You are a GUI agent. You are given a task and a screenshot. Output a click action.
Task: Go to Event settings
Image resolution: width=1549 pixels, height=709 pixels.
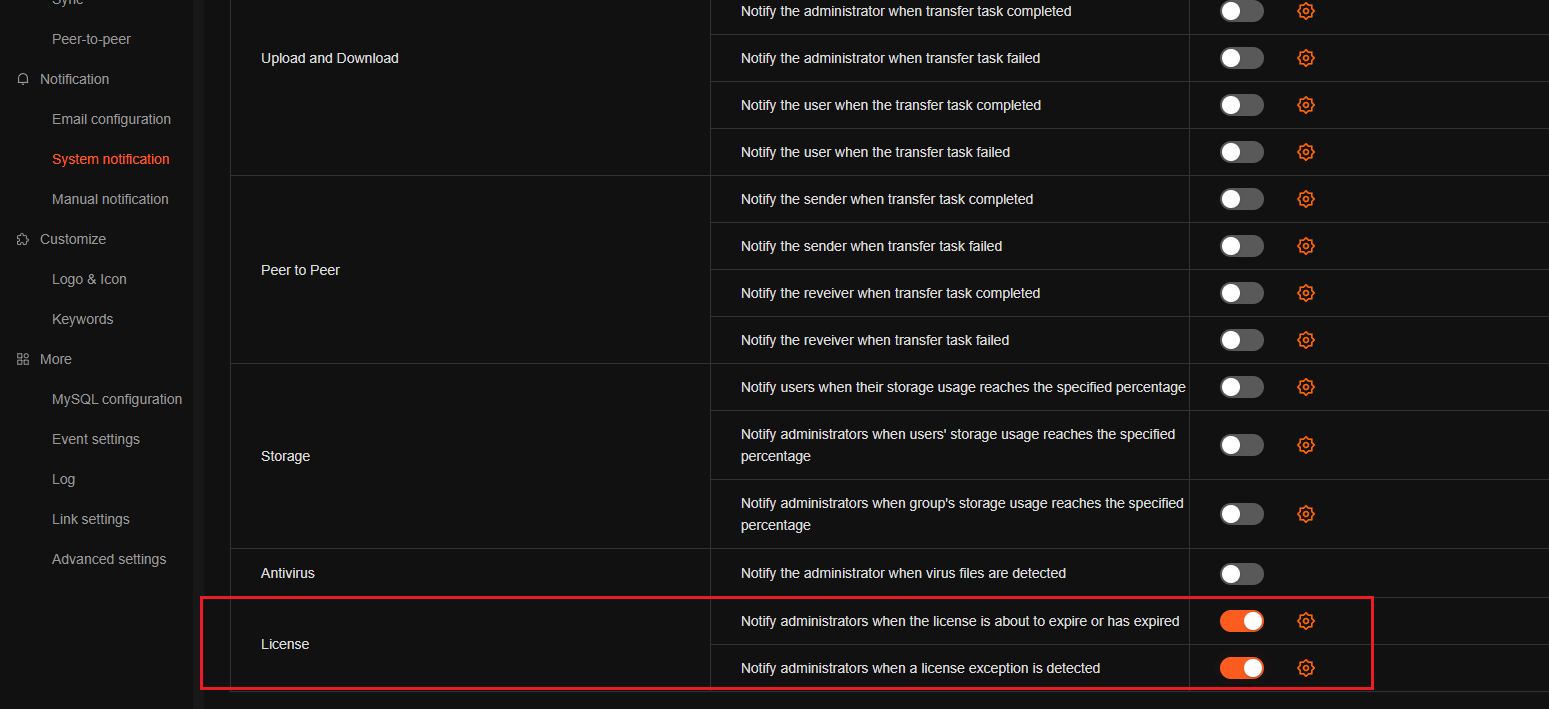click(96, 439)
